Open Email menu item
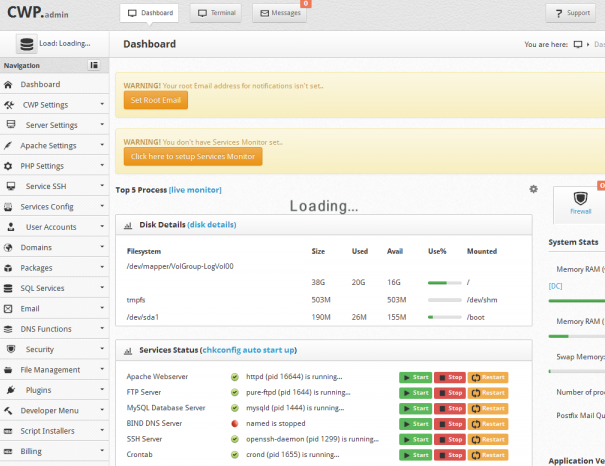 click(54, 309)
